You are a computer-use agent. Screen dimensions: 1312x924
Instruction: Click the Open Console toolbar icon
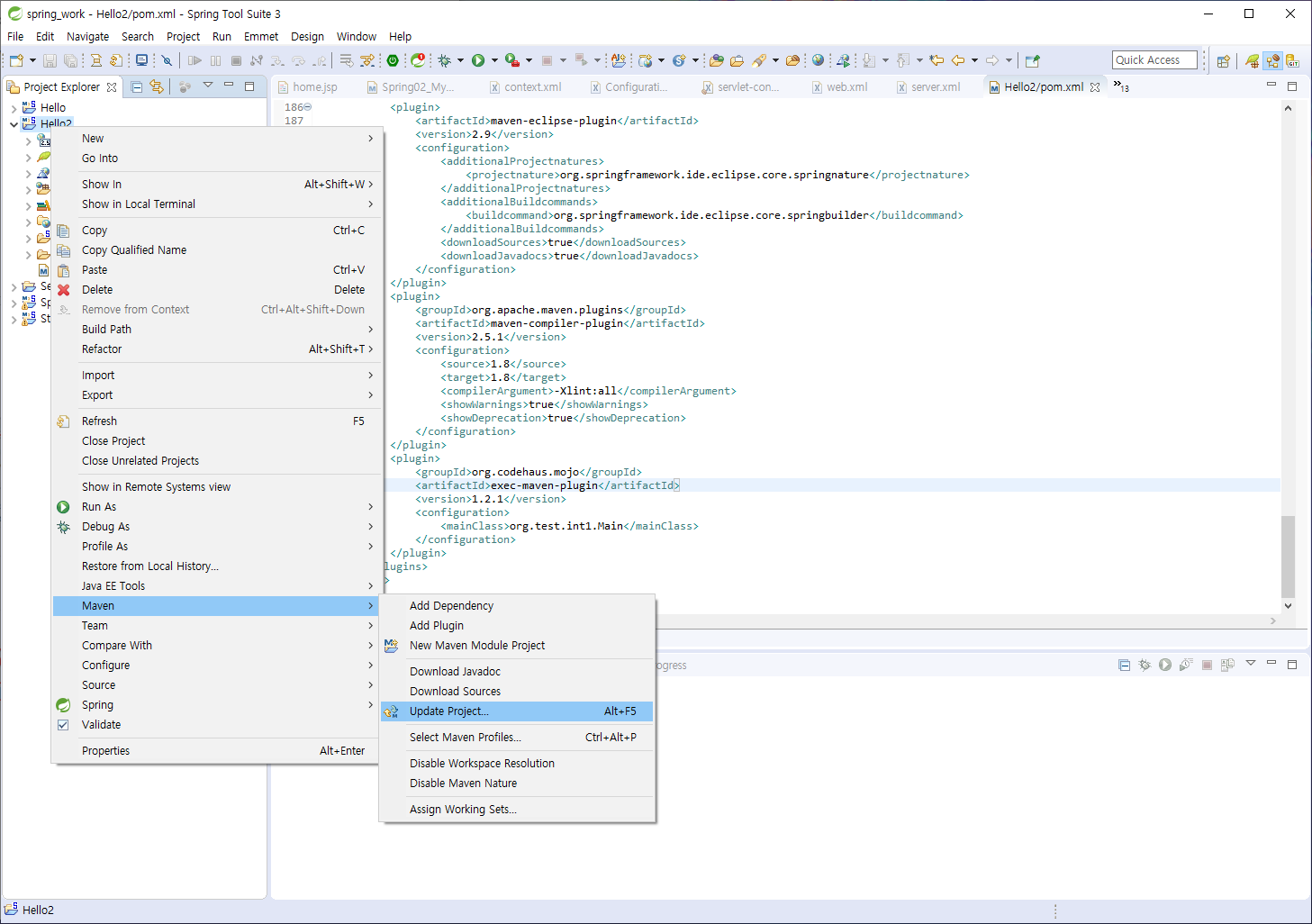click(x=141, y=60)
